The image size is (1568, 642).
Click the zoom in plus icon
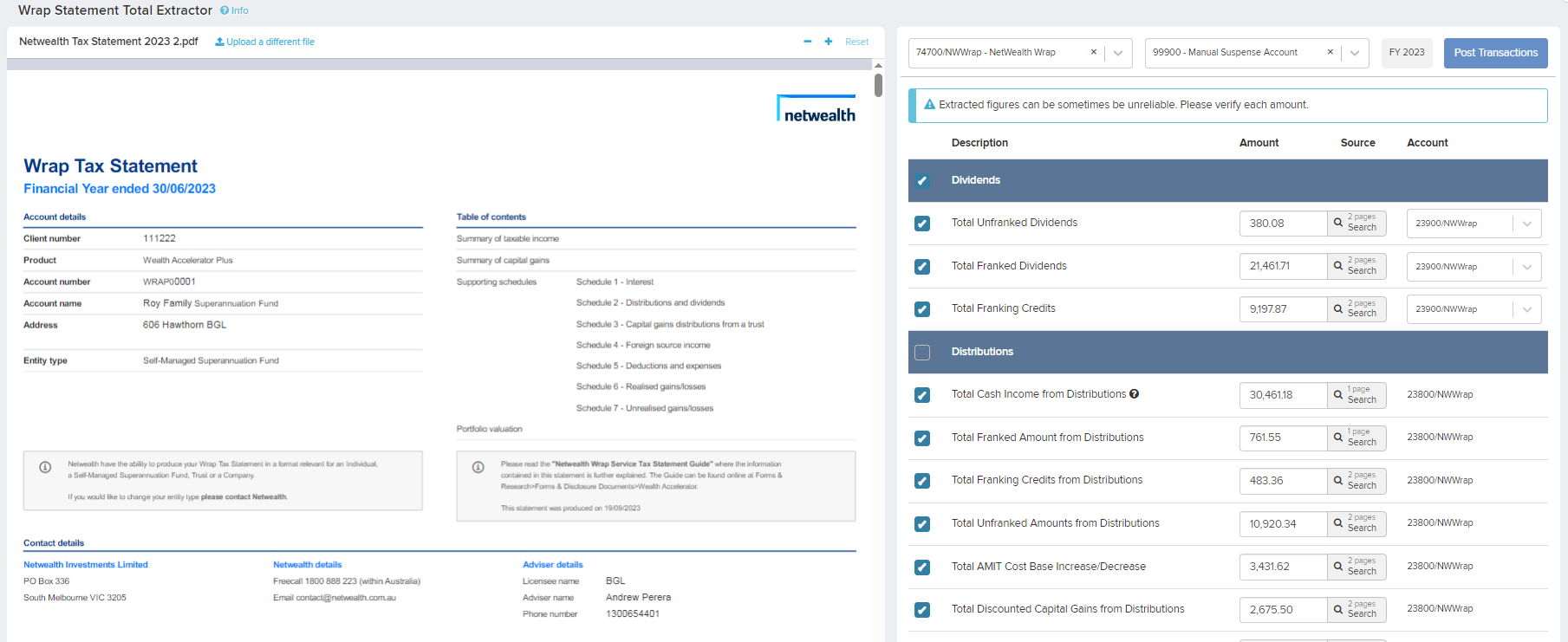click(828, 42)
